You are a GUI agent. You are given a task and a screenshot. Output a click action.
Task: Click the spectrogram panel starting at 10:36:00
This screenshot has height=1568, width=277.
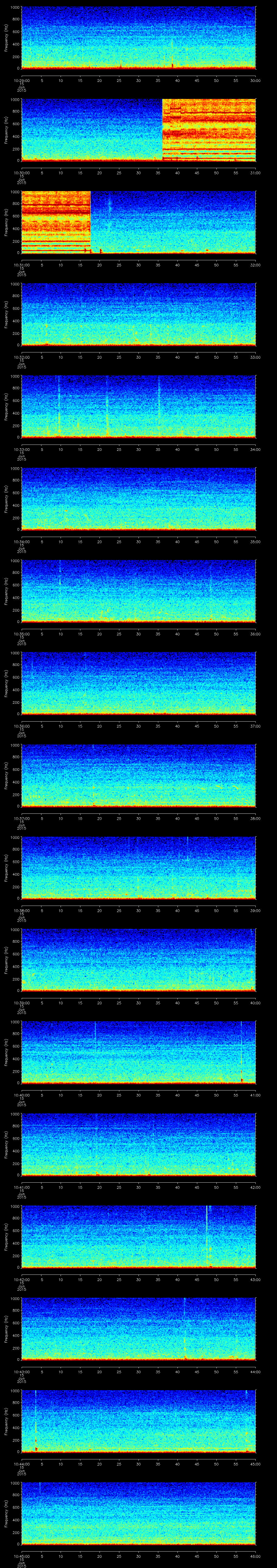138,683
